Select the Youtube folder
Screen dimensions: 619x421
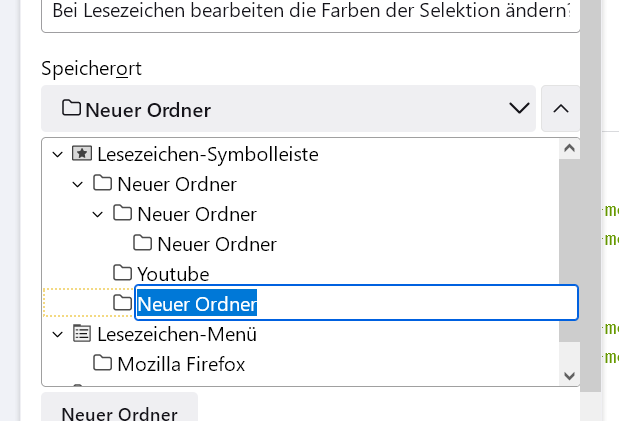coord(172,273)
